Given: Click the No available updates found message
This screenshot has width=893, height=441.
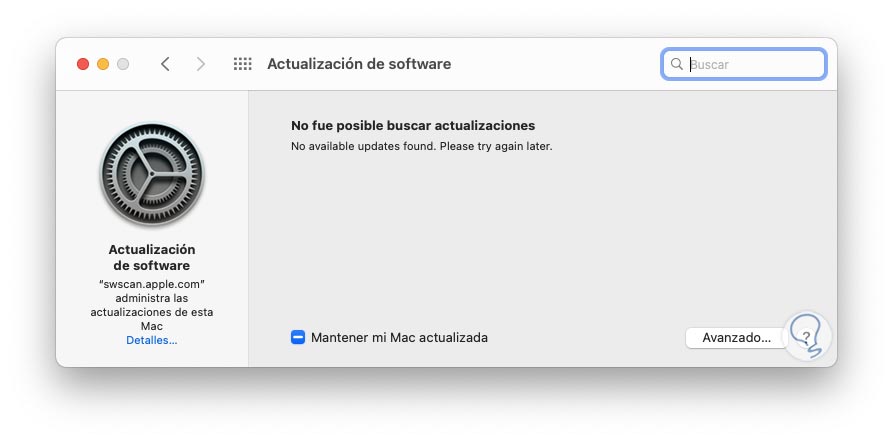Looking at the screenshot, I should pos(421,146).
